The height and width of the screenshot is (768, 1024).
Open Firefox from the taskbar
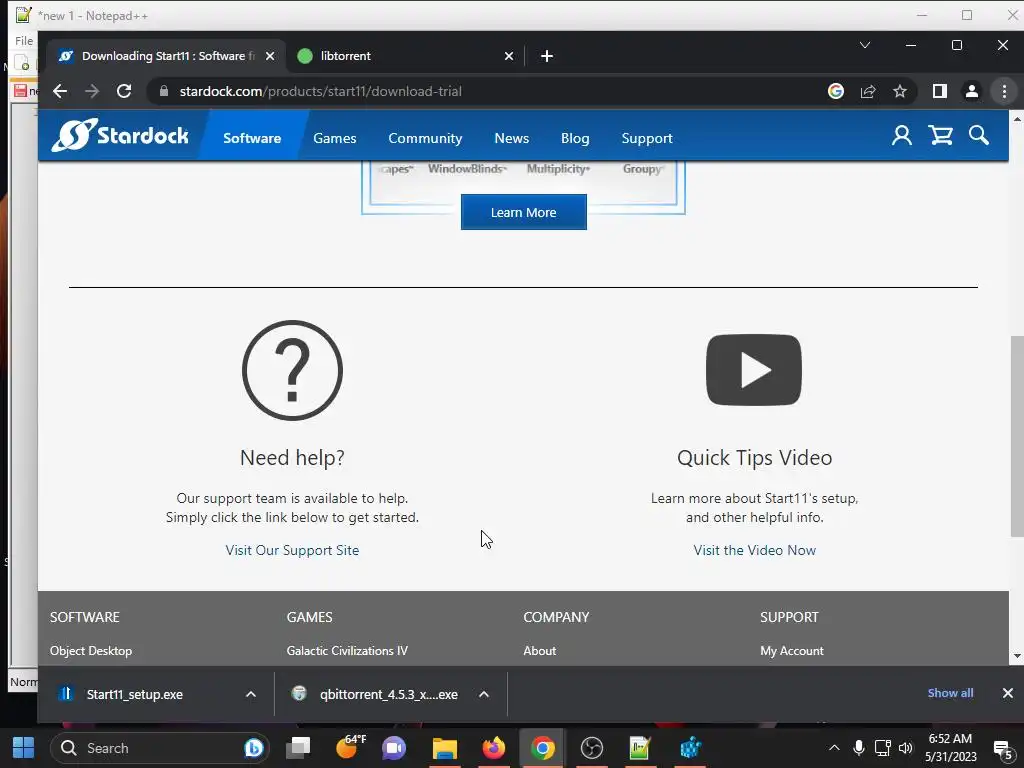[494, 748]
